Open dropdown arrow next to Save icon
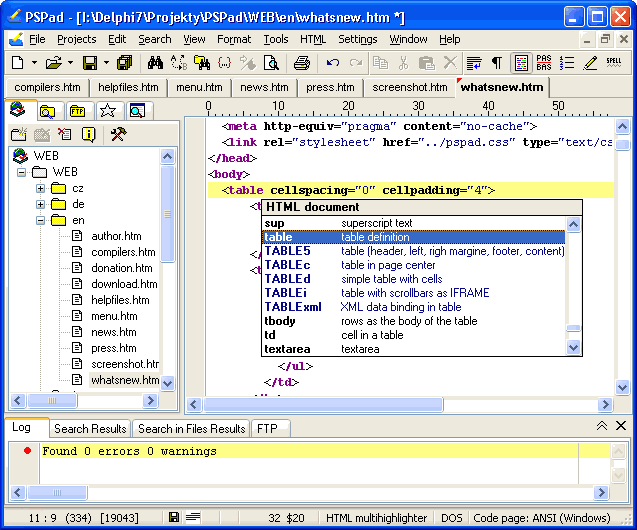Image resolution: width=637 pixels, height=530 pixels. [x=106, y=63]
